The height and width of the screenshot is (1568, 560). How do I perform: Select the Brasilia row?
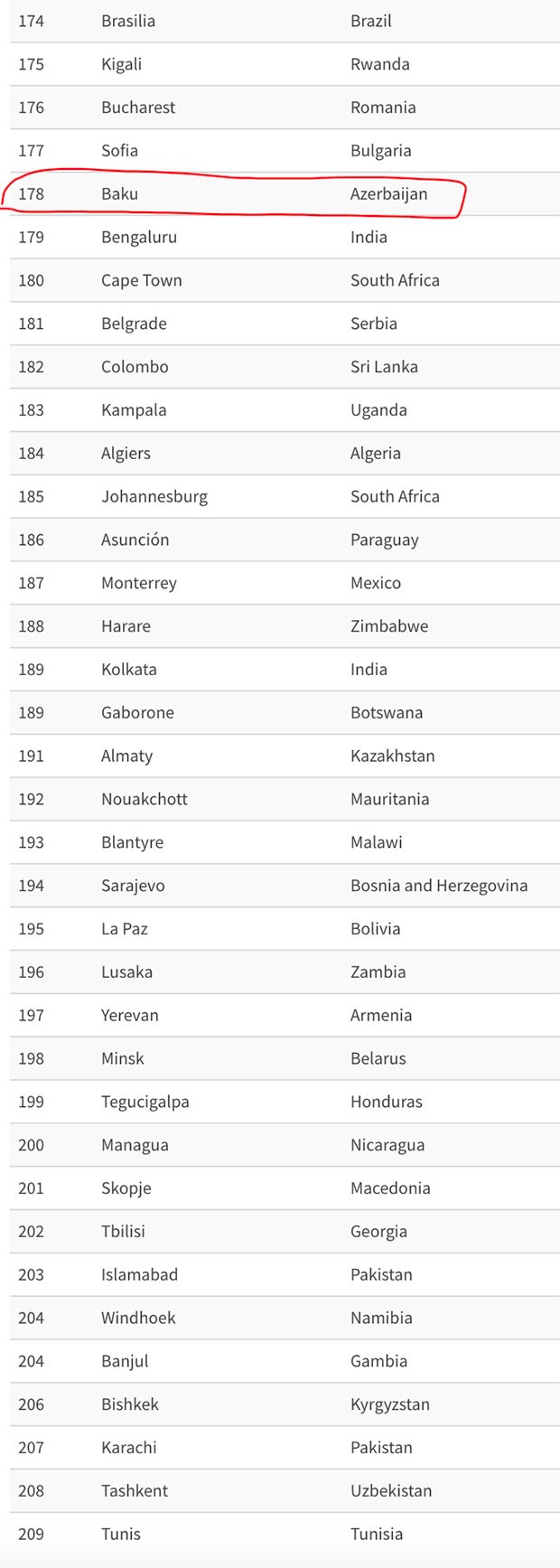(x=128, y=21)
